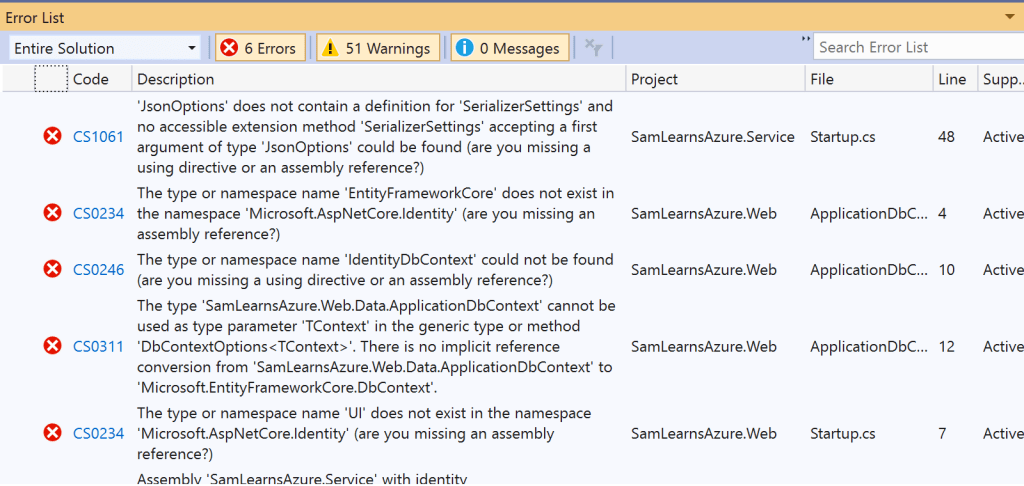The height and width of the screenshot is (486, 1024).
Task: Sort by the Code column header
Action: pos(91,79)
